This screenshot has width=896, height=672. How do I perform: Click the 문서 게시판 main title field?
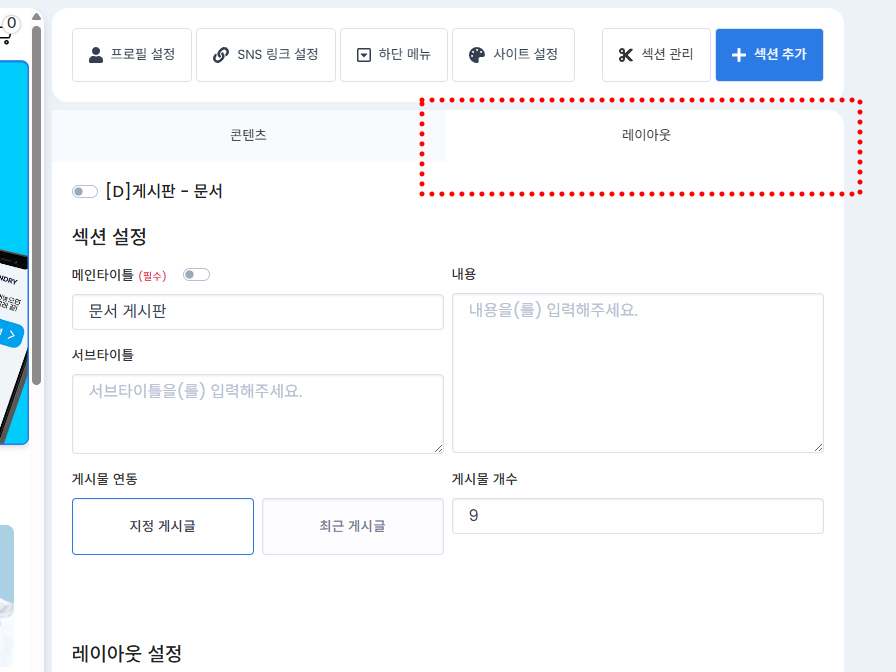257,312
